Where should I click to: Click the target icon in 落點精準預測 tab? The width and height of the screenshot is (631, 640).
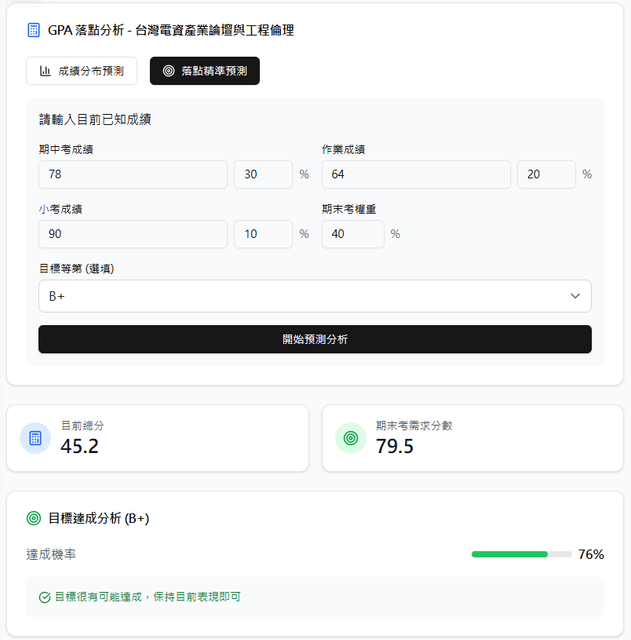[x=168, y=71]
